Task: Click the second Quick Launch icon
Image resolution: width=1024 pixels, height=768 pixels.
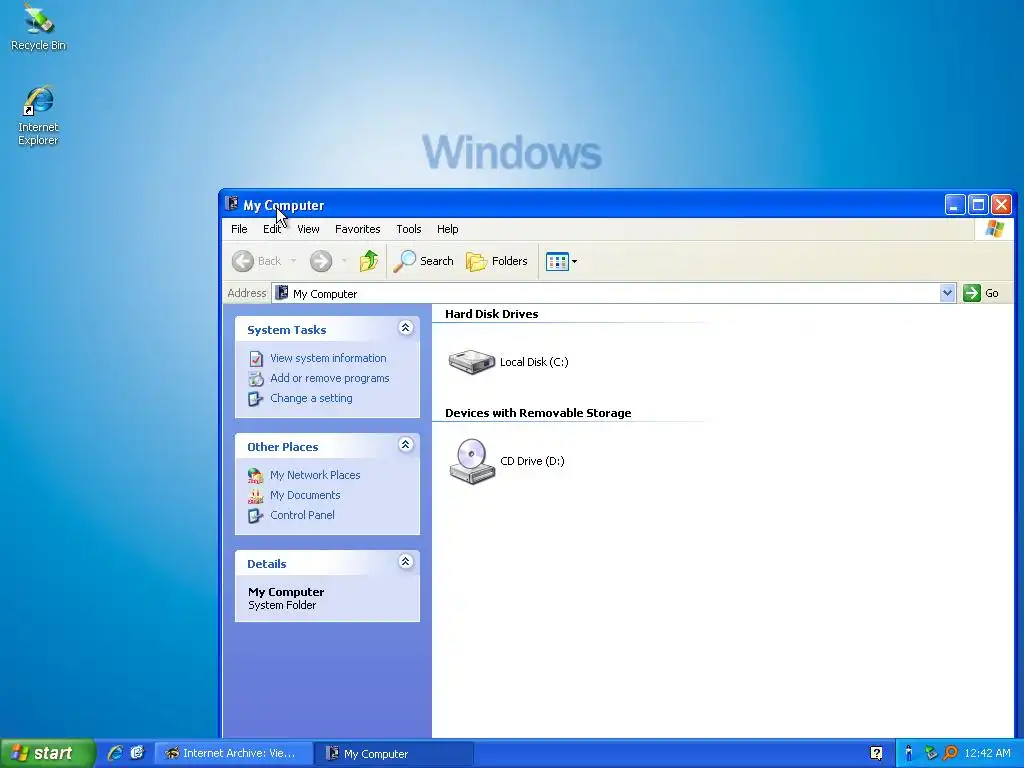Action: coord(137,753)
